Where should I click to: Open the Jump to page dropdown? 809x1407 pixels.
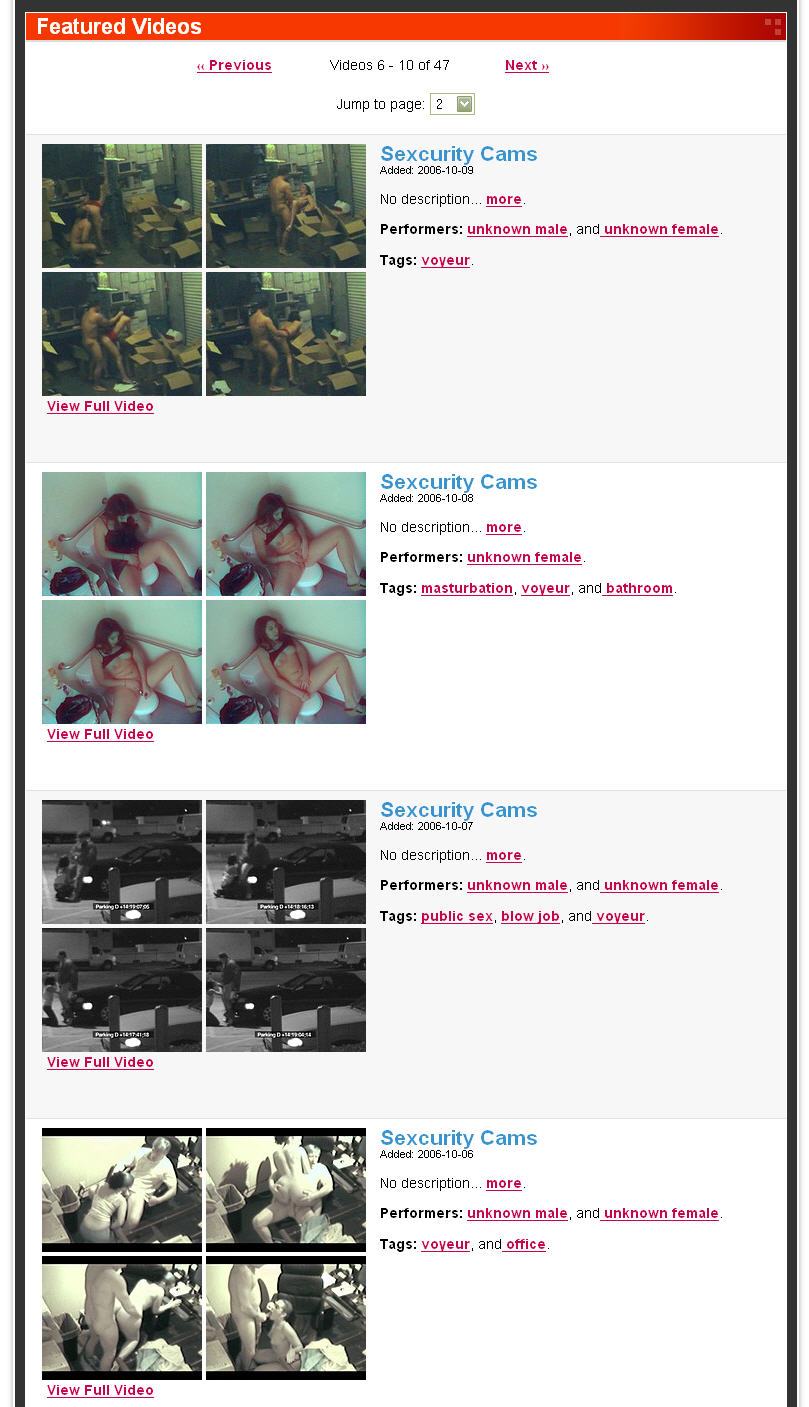tap(452, 104)
